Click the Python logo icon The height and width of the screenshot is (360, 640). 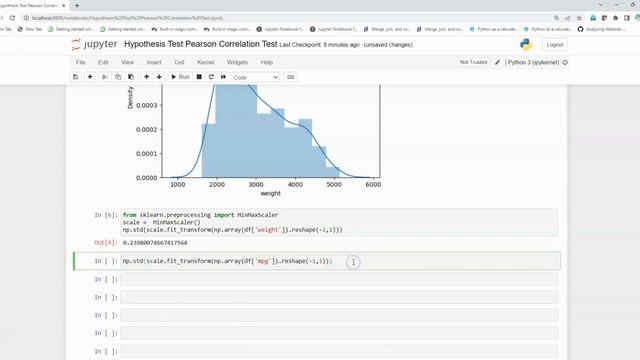click(526, 44)
